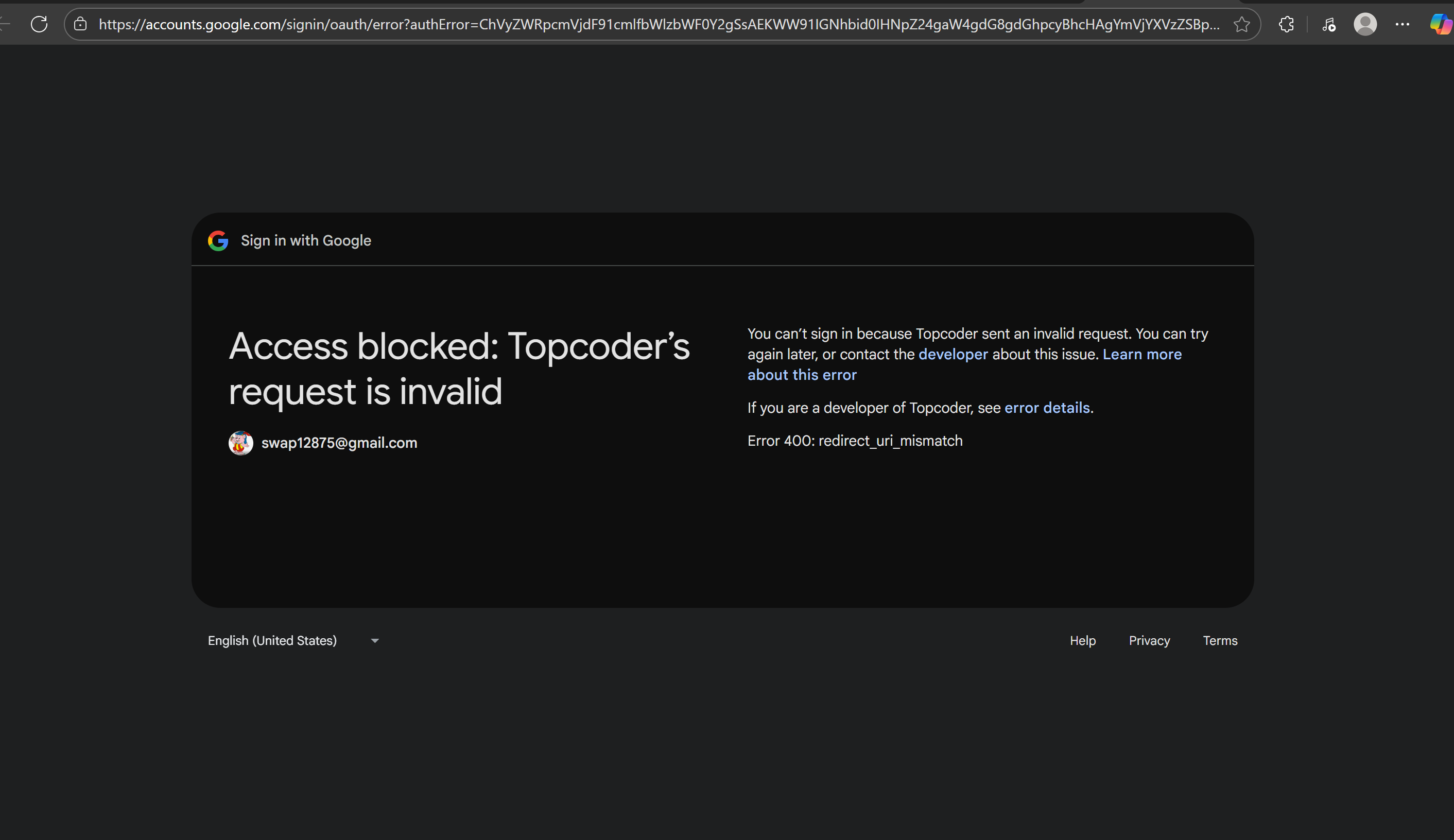Click the browser refresh icon

point(39,24)
